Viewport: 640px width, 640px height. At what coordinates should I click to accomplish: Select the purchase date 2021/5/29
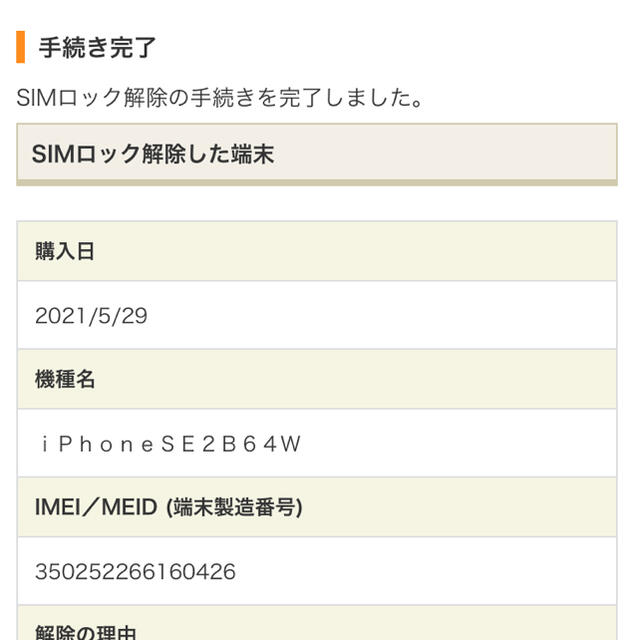point(91,316)
